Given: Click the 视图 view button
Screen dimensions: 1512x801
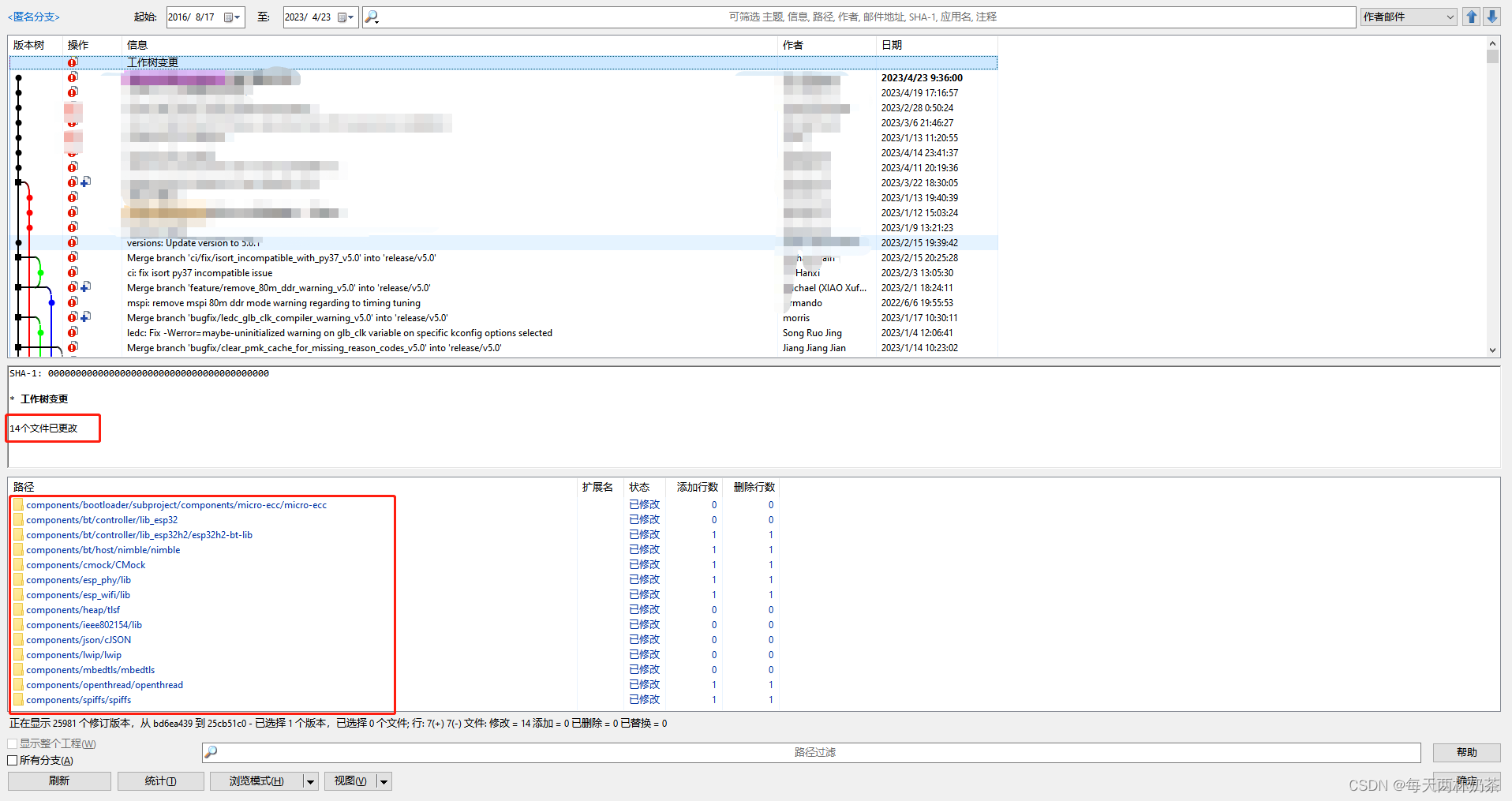Looking at the screenshot, I should (x=350, y=781).
